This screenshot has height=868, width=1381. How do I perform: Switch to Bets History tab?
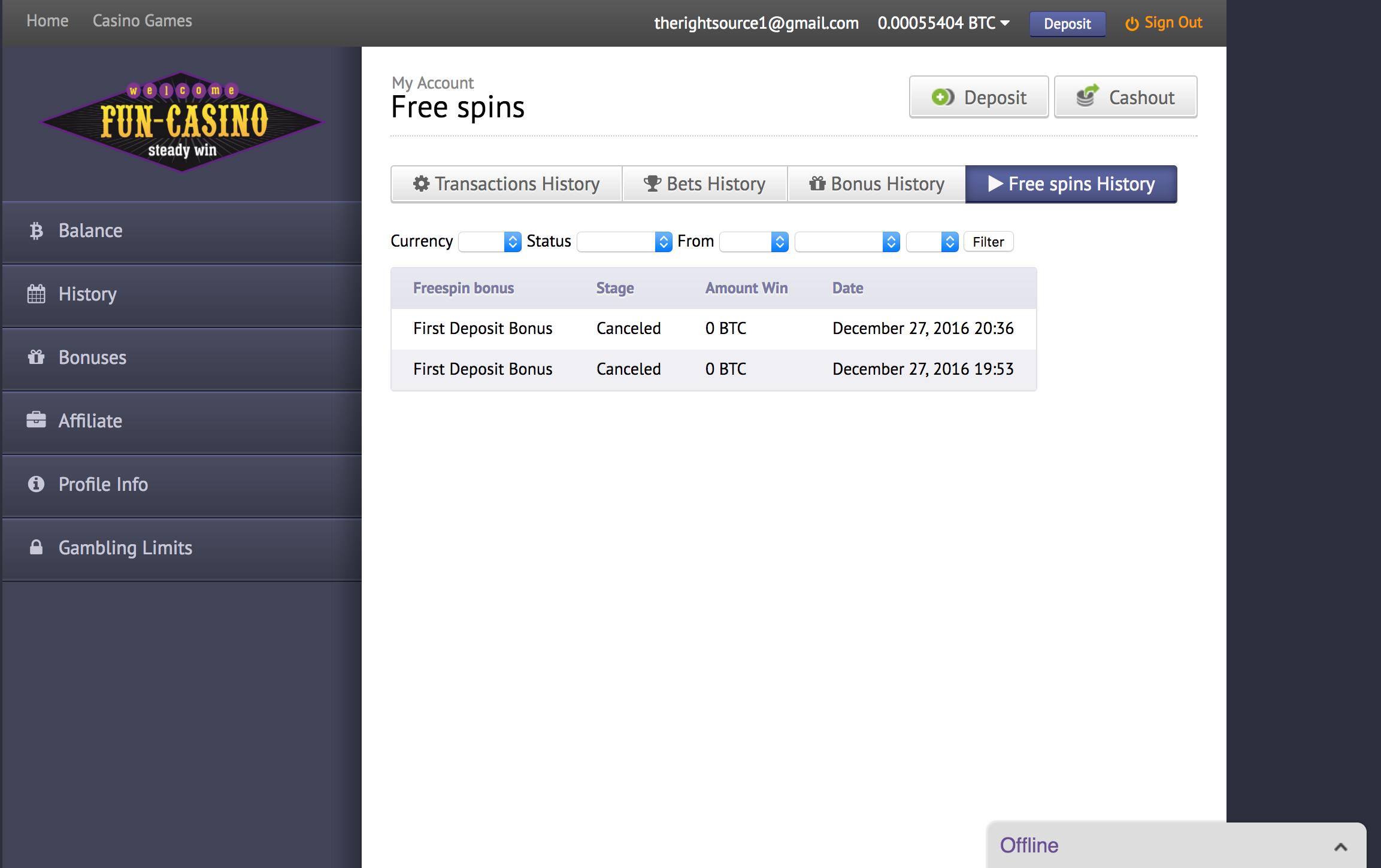pos(705,184)
